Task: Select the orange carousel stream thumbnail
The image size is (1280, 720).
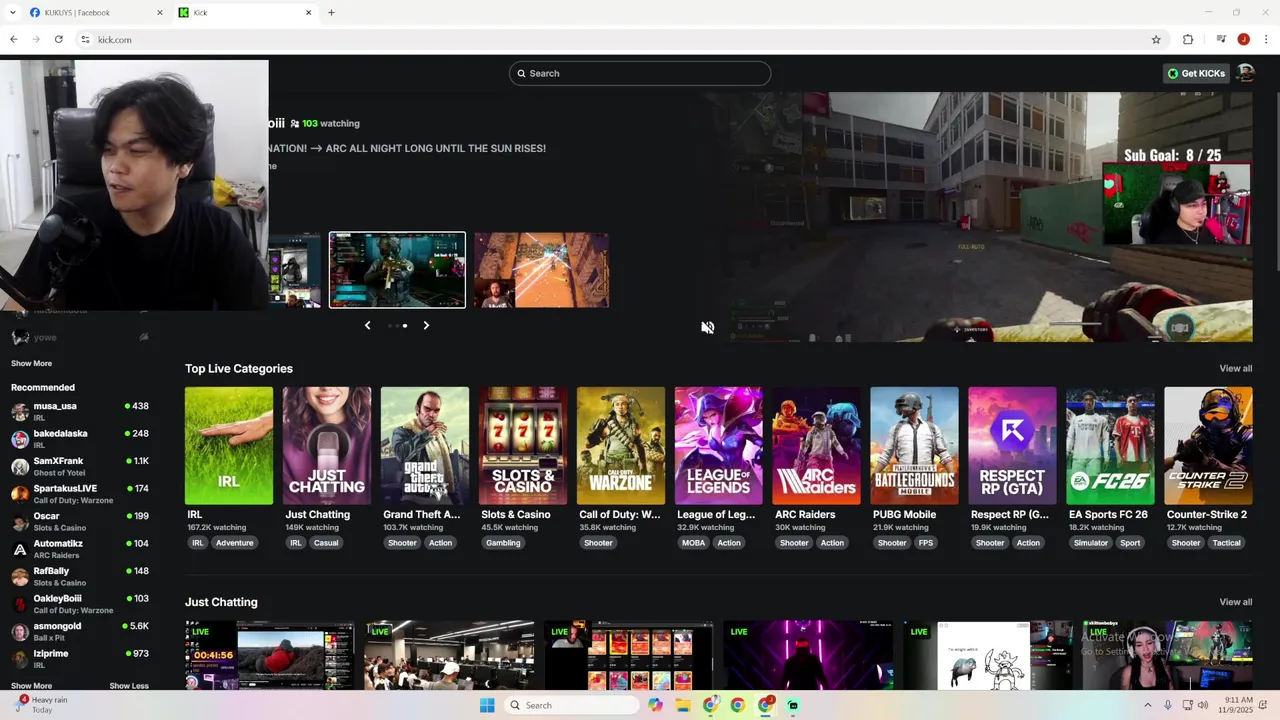Action: (x=541, y=270)
